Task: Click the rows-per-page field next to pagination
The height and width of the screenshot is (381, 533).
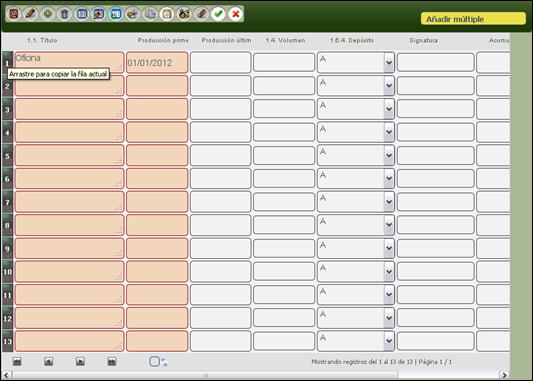Action: click(x=155, y=361)
